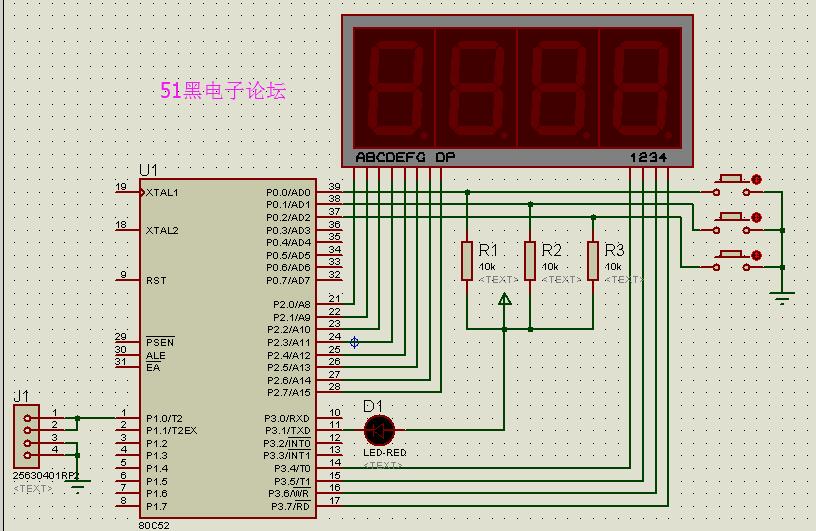The image size is (816, 531).
Task: Click the XTAL1 pin label
Action: coord(162,193)
